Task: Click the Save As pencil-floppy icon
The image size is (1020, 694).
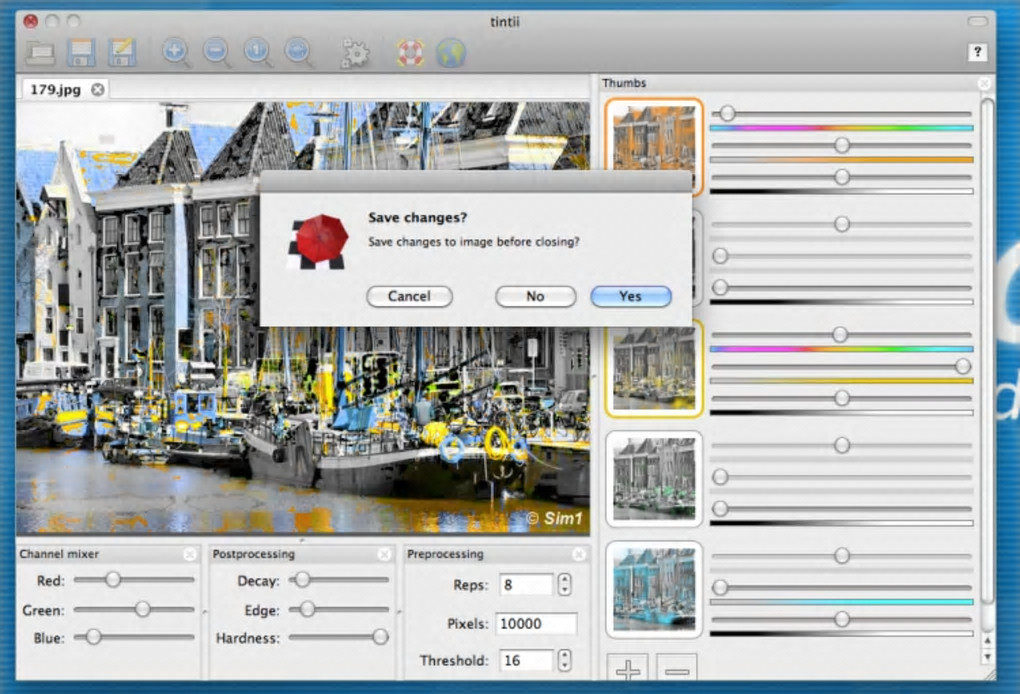Action: click(x=122, y=52)
